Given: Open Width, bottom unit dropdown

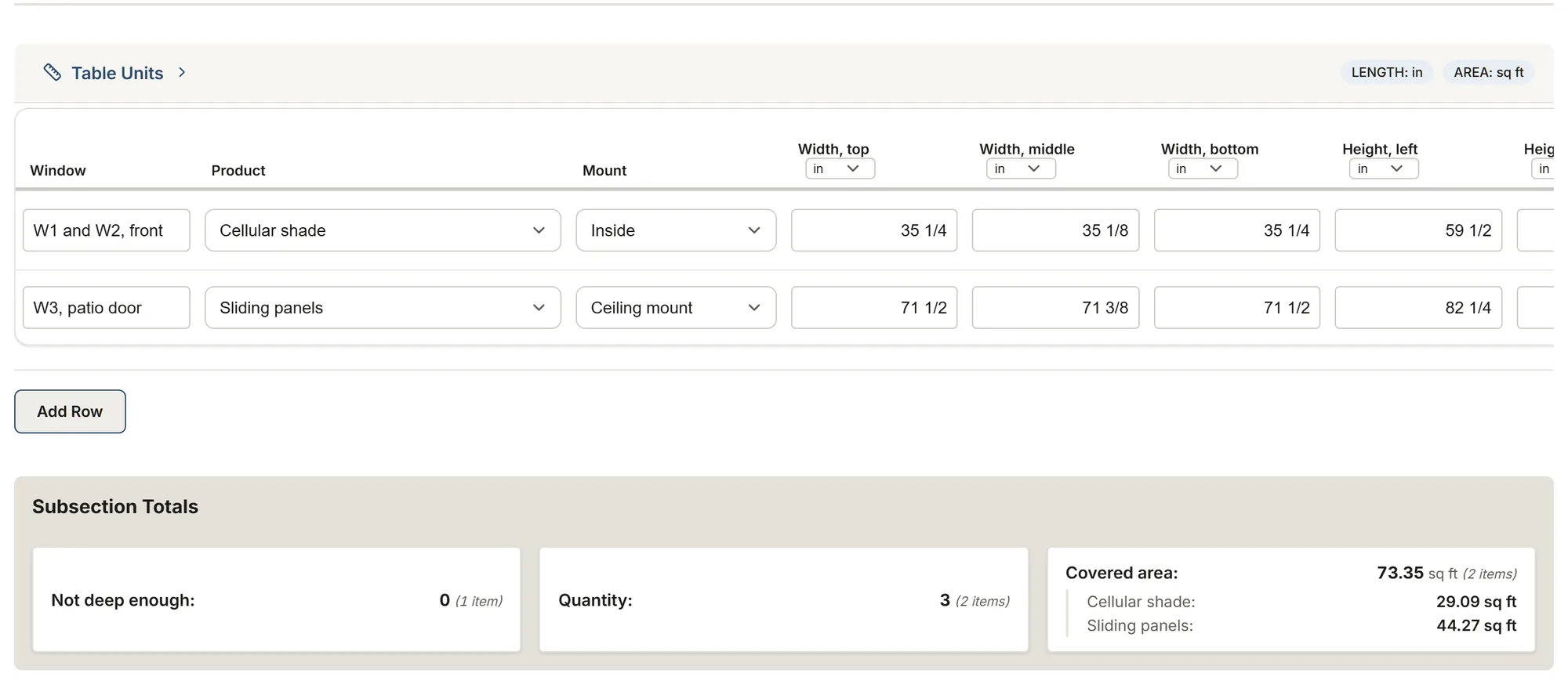Looking at the screenshot, I should point(1203,168).
